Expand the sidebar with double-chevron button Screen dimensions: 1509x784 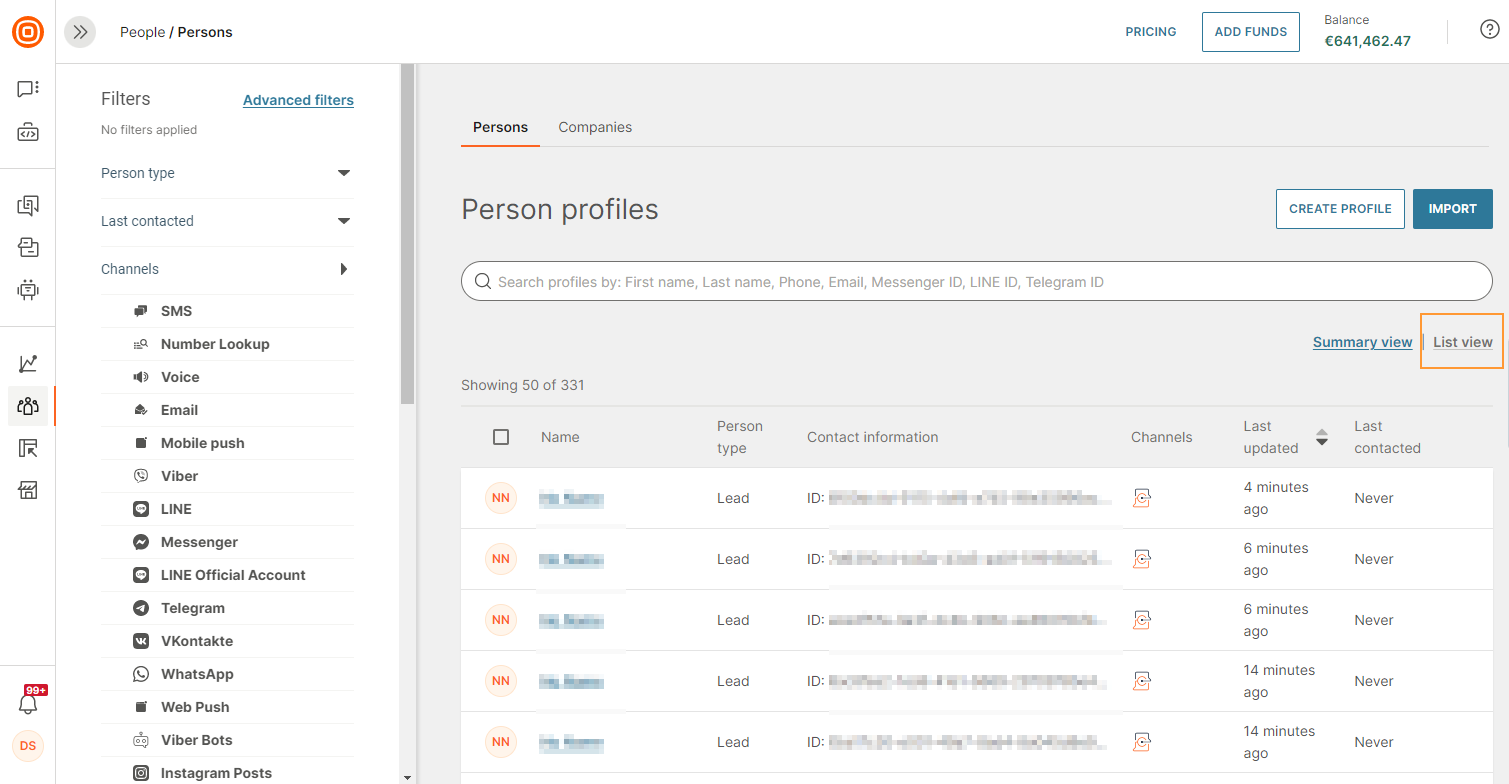point(80,32)
